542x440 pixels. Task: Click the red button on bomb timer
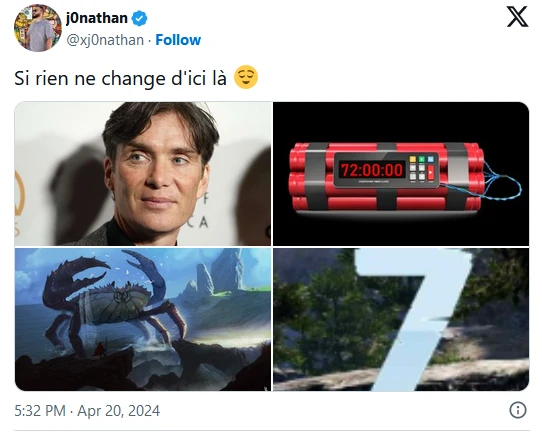click(430, 172)
